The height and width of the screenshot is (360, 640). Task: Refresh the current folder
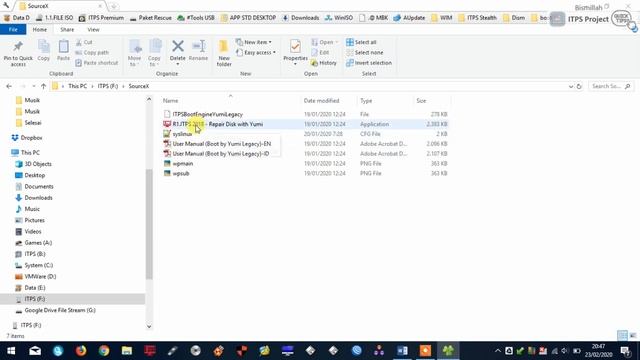(x=579, y=87)
